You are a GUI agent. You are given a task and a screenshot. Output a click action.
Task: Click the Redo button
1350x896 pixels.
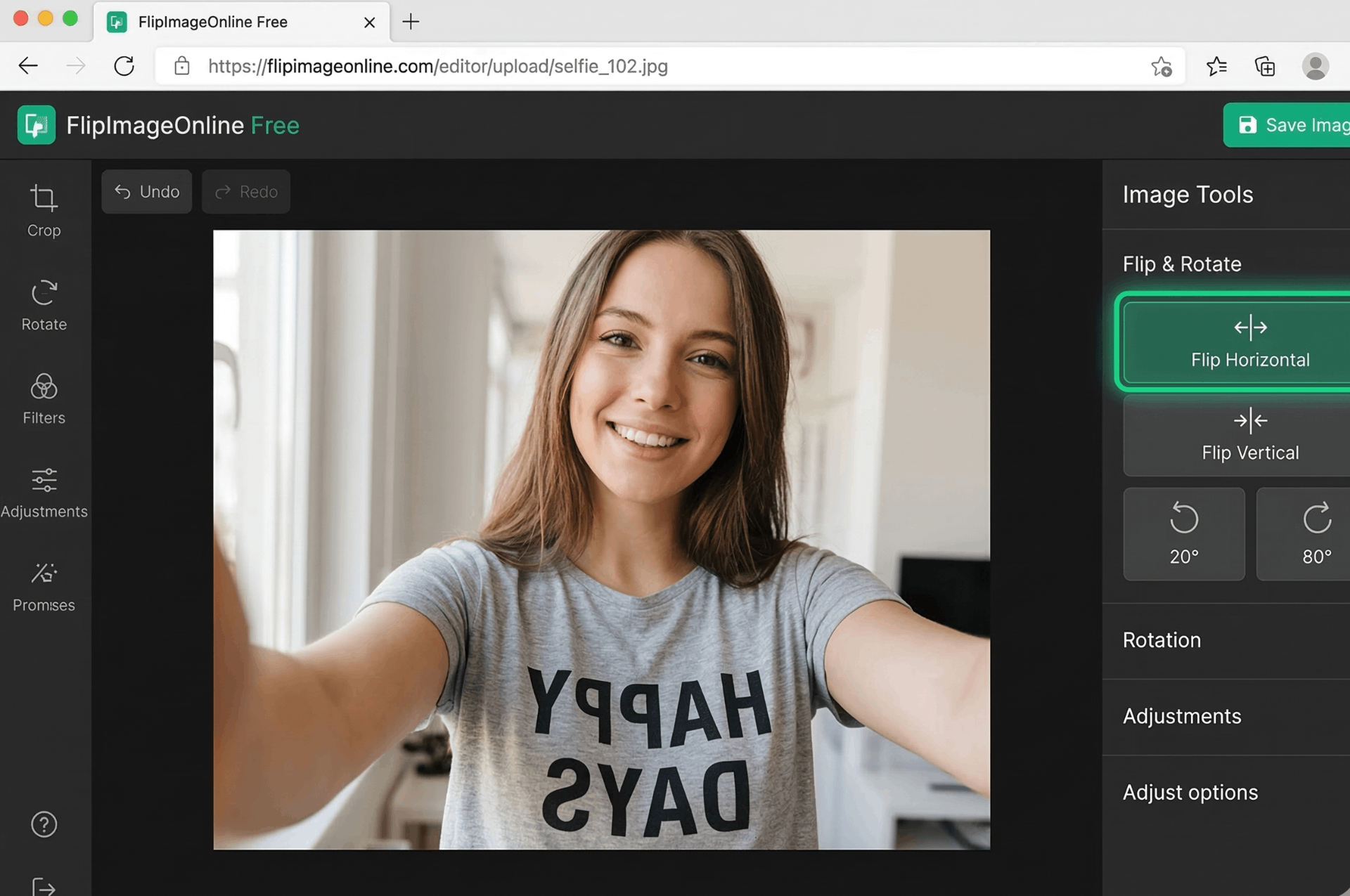tap(245, 191)
